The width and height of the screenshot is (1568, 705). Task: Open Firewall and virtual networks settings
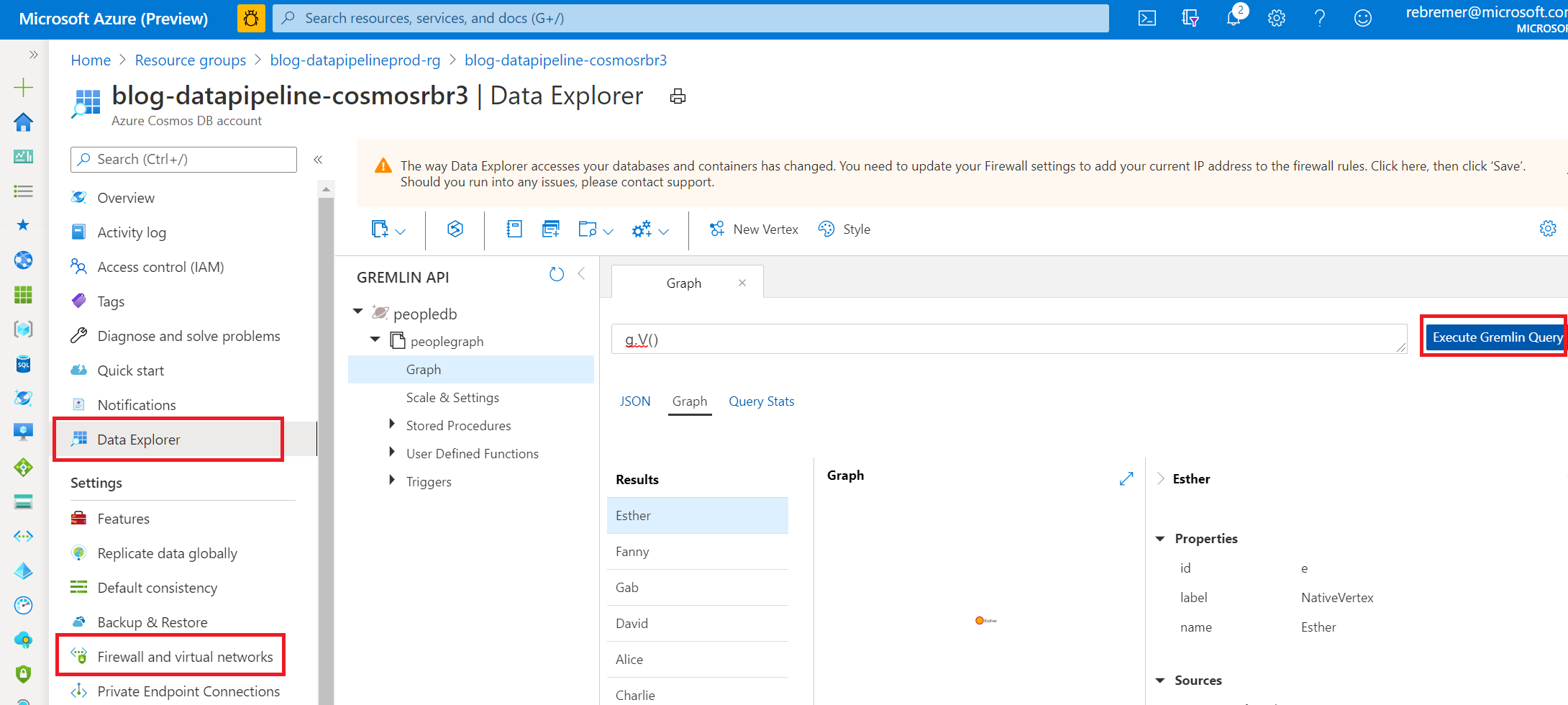[185, 657]
